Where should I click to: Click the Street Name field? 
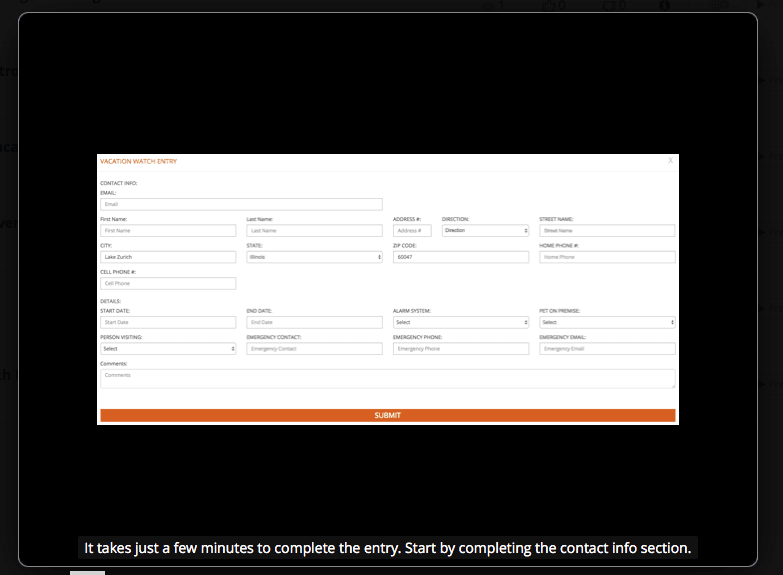(607, 230)
